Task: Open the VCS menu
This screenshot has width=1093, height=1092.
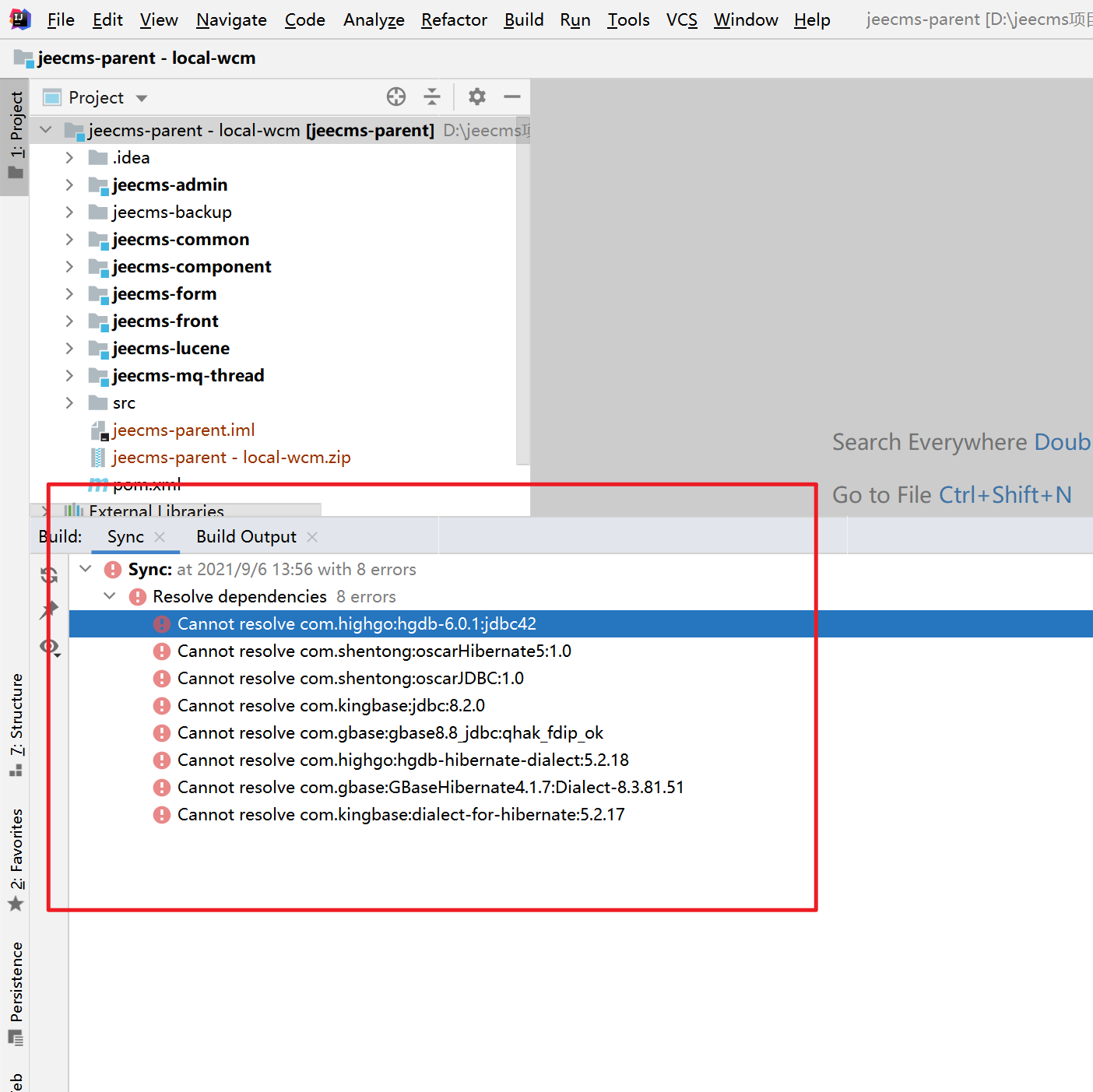Action: pyautogui.click(x=682, y=19)
